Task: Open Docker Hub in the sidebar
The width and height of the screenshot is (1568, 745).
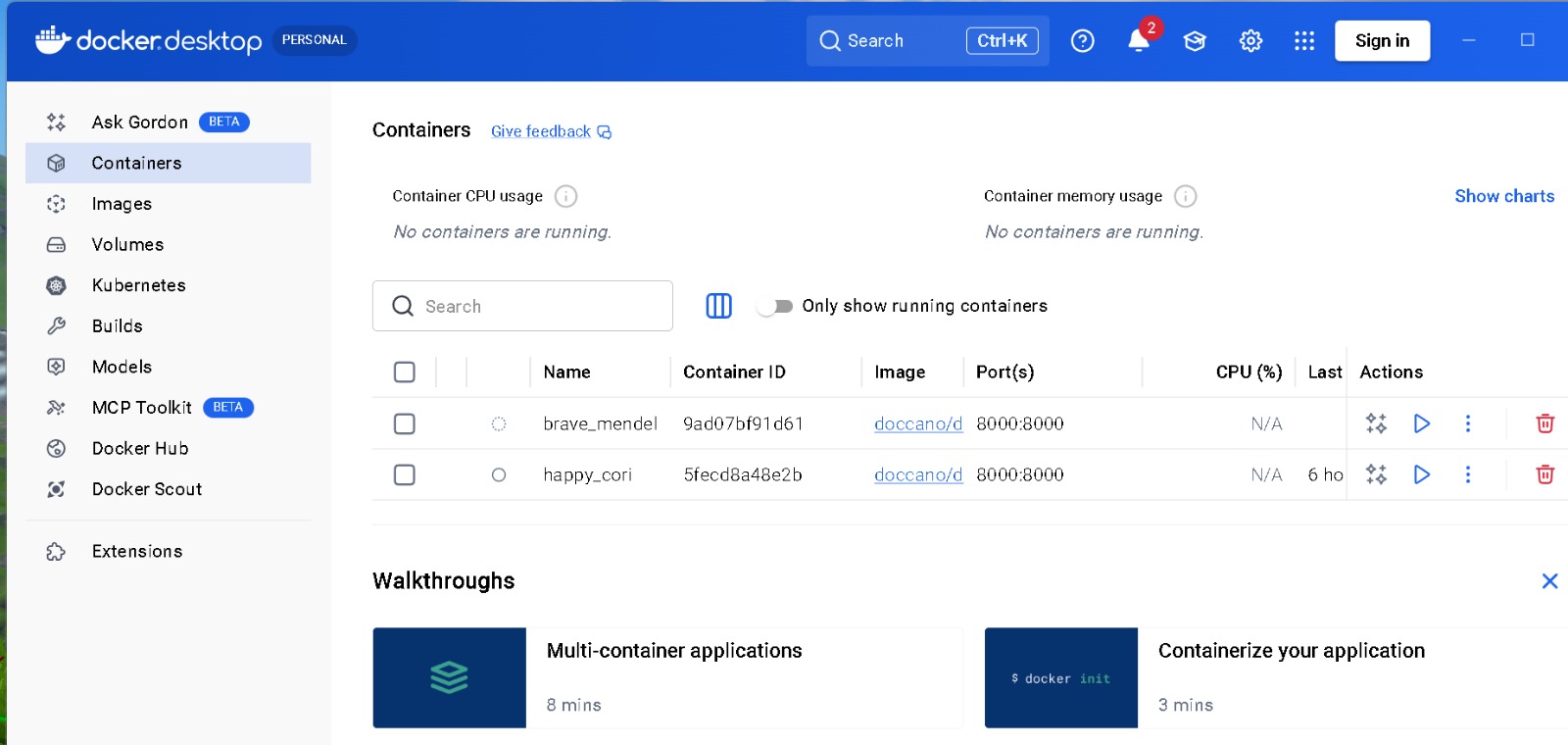Action: point(169,448)
